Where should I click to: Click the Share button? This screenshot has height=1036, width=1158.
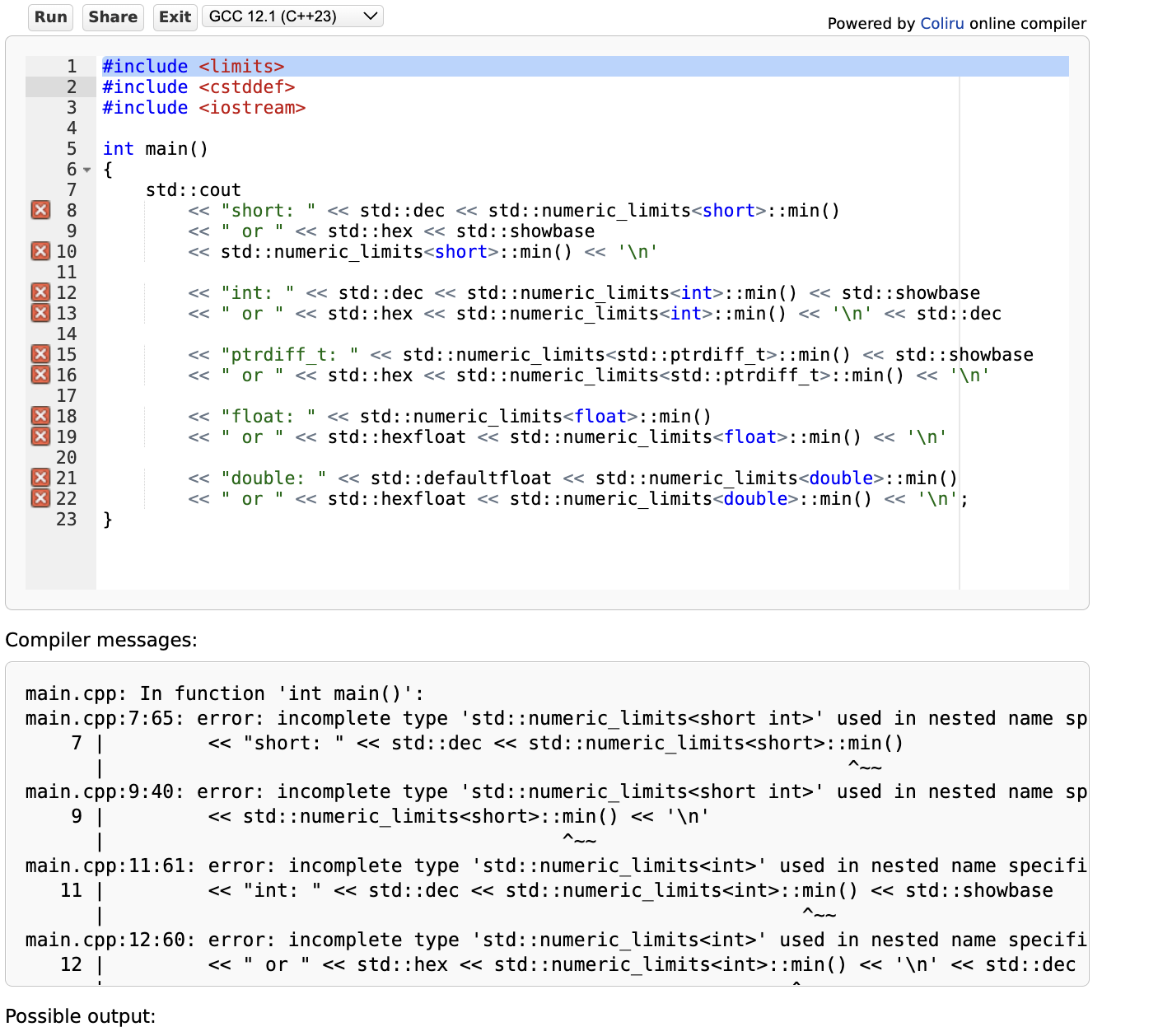click(113, 17)
